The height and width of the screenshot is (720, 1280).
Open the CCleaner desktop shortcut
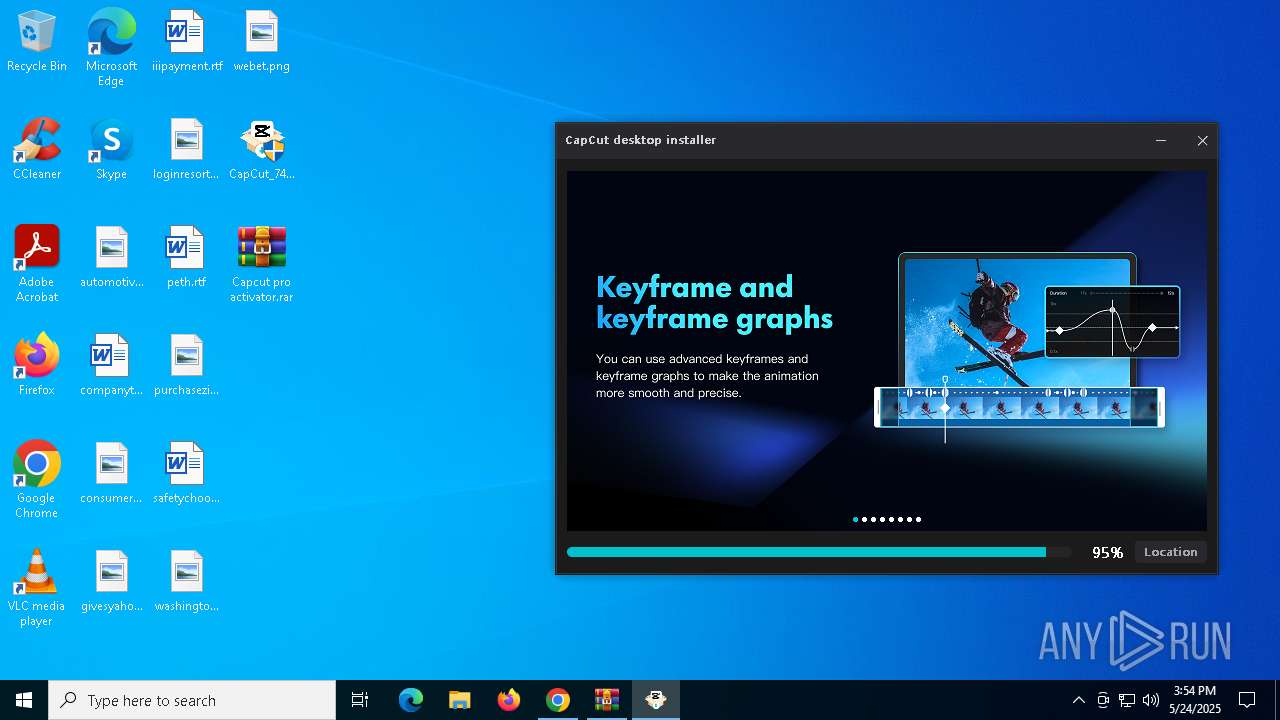37,149
